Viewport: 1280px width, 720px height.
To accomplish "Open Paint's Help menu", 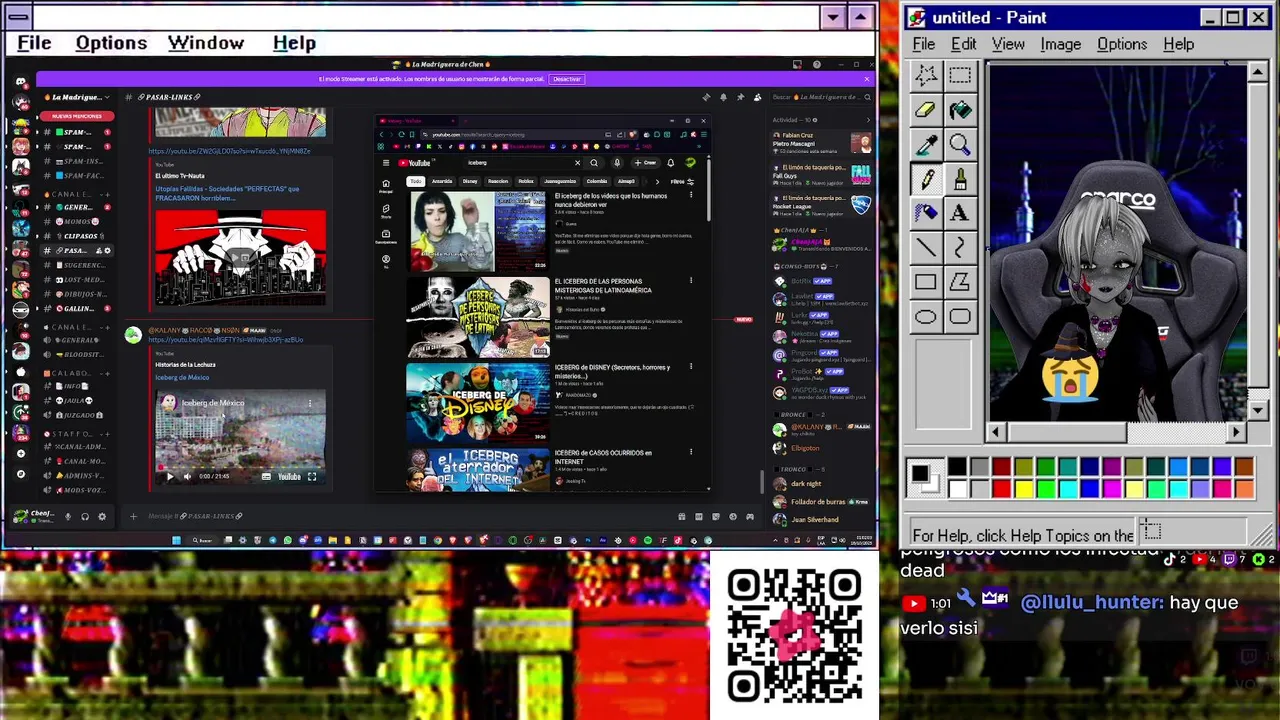I will point(1178,44).
